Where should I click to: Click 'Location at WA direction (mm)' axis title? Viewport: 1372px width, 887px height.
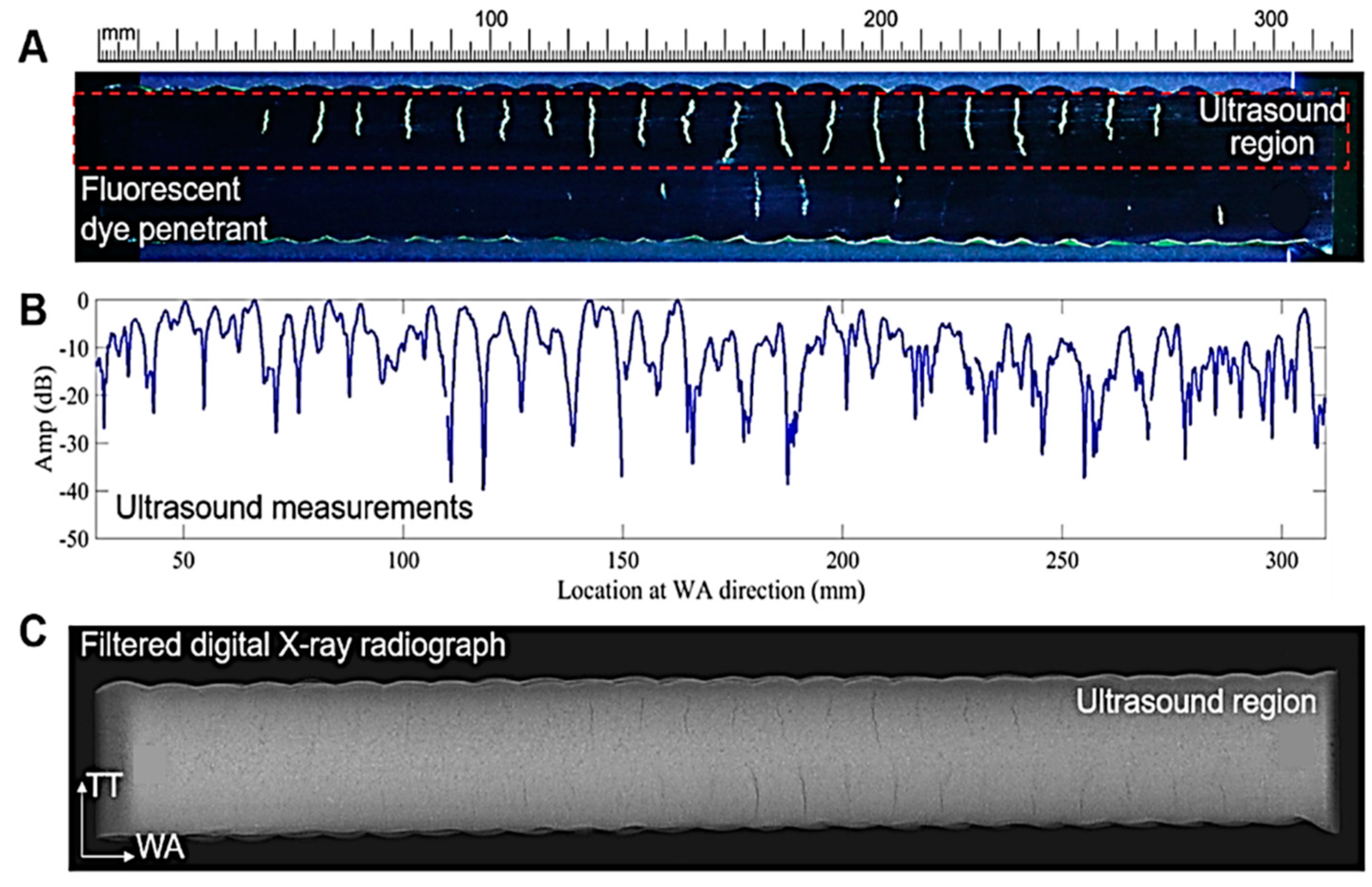711,591
